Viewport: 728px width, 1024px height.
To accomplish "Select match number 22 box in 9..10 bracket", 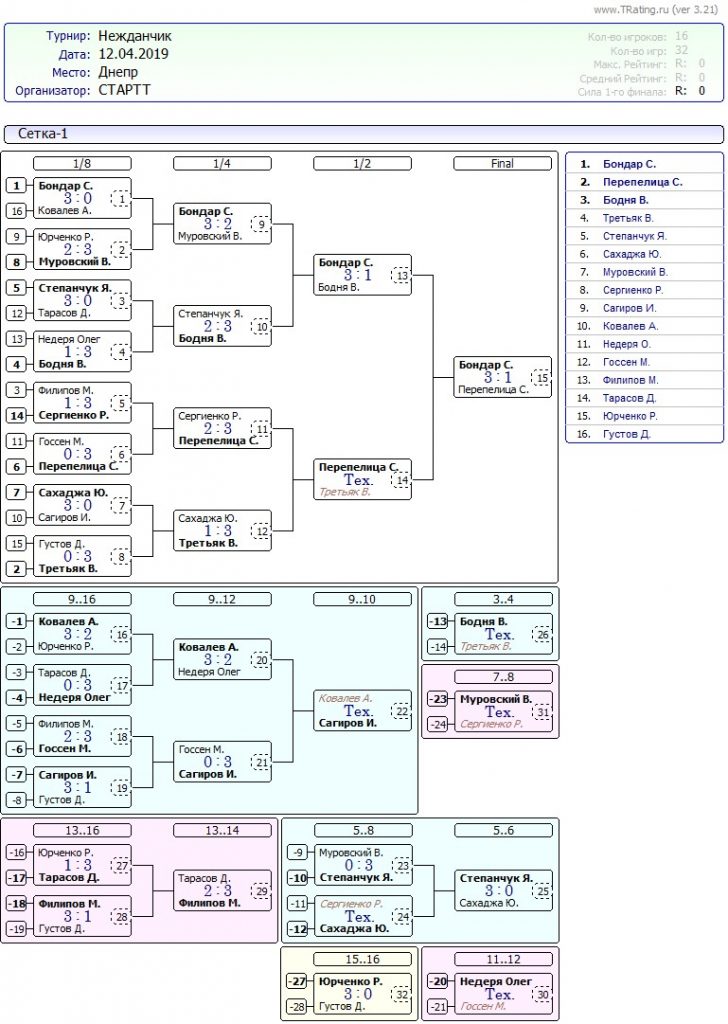I will pos(401,711).
